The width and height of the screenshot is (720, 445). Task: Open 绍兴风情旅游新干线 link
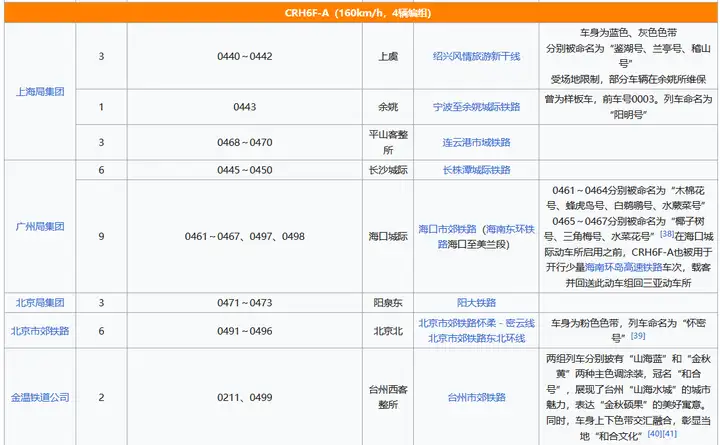tap(476, 56)
